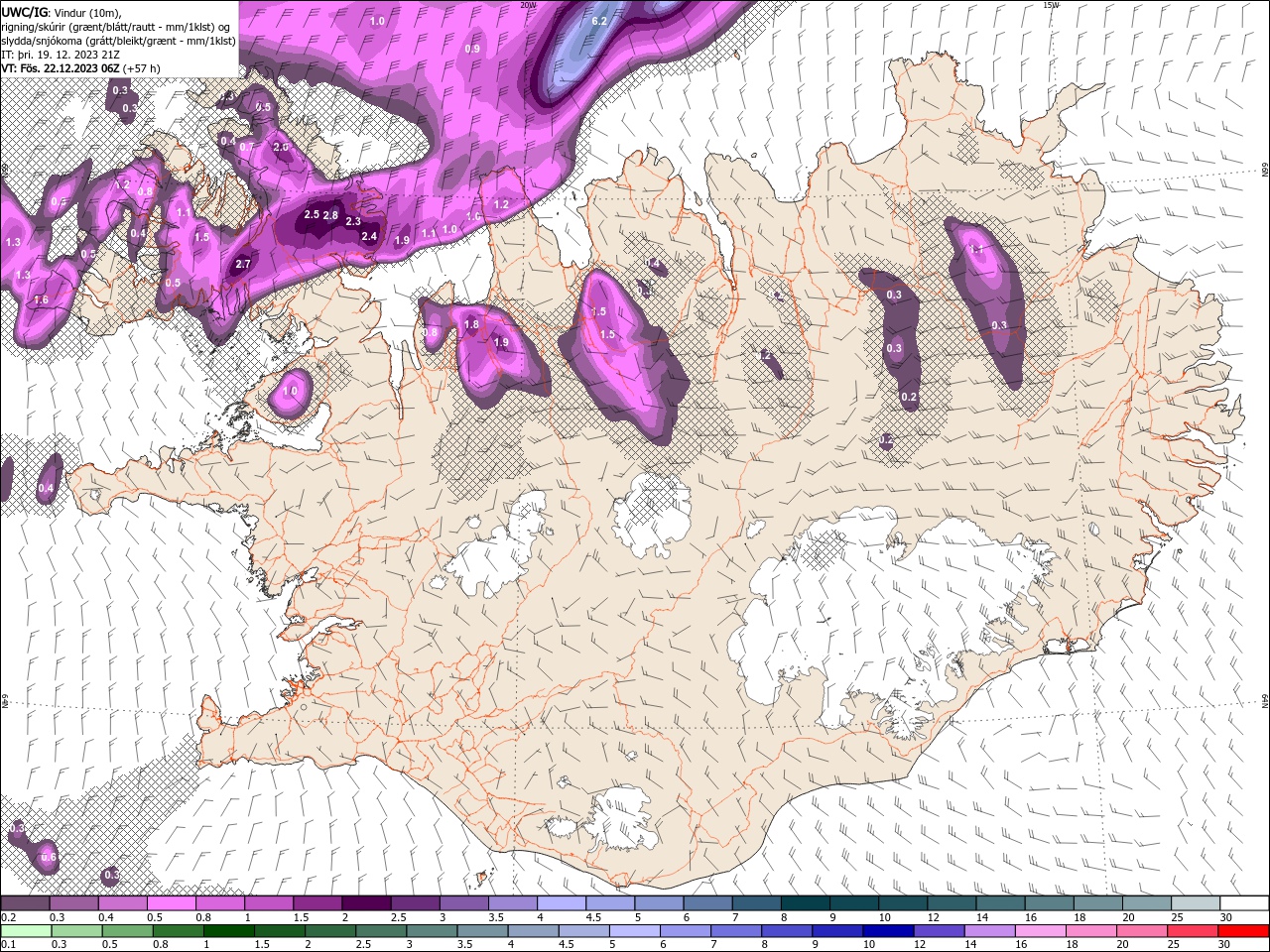1270x952 pixels.
Task: Click the 'slydda/snjókoma' legend description line
Action: pyautogui.click(x=118, y=41)
